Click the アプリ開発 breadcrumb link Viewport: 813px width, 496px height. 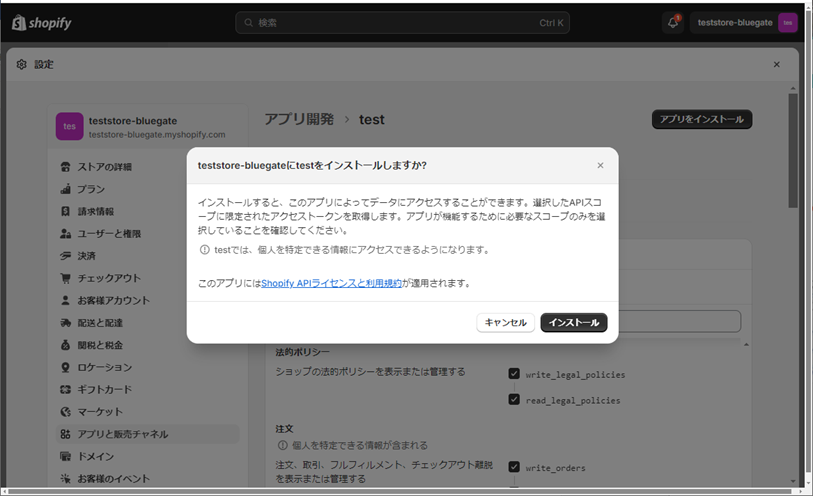click(x=299, y=119)
